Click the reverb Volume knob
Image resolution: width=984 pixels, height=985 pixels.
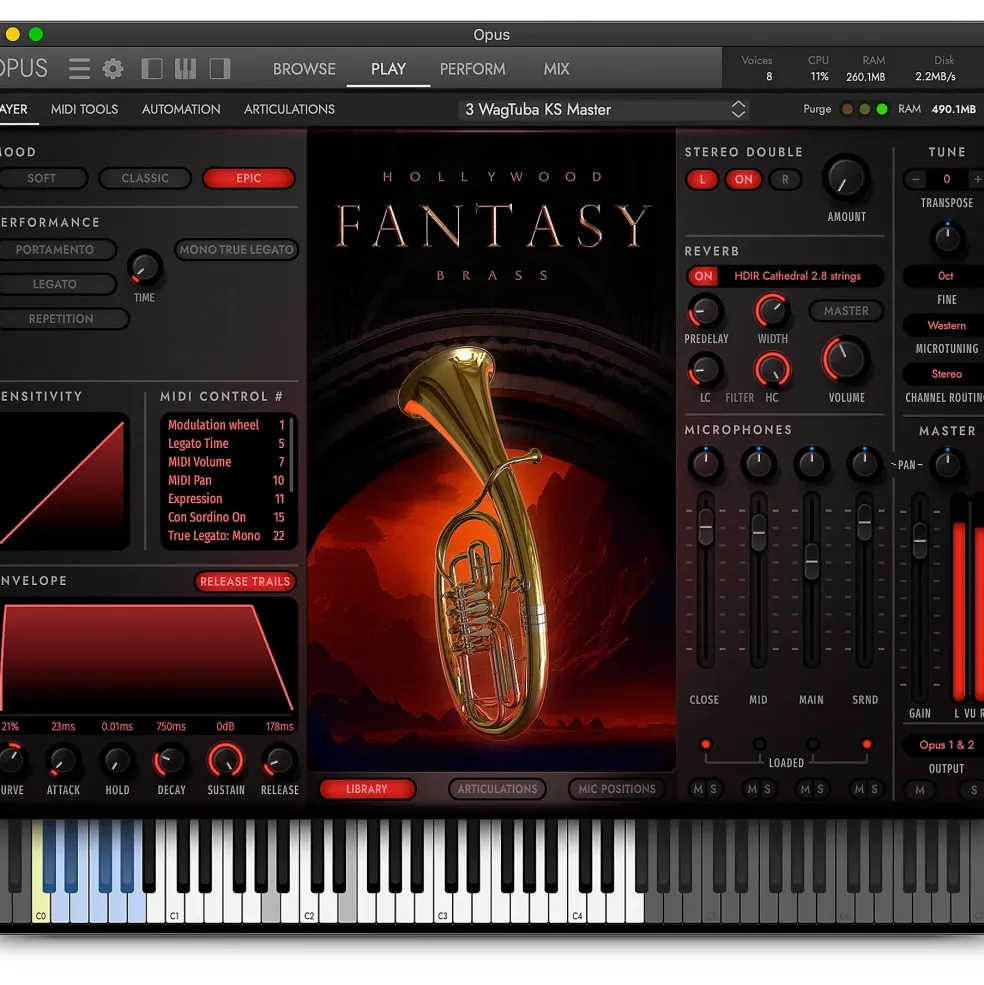pos(846,360)
